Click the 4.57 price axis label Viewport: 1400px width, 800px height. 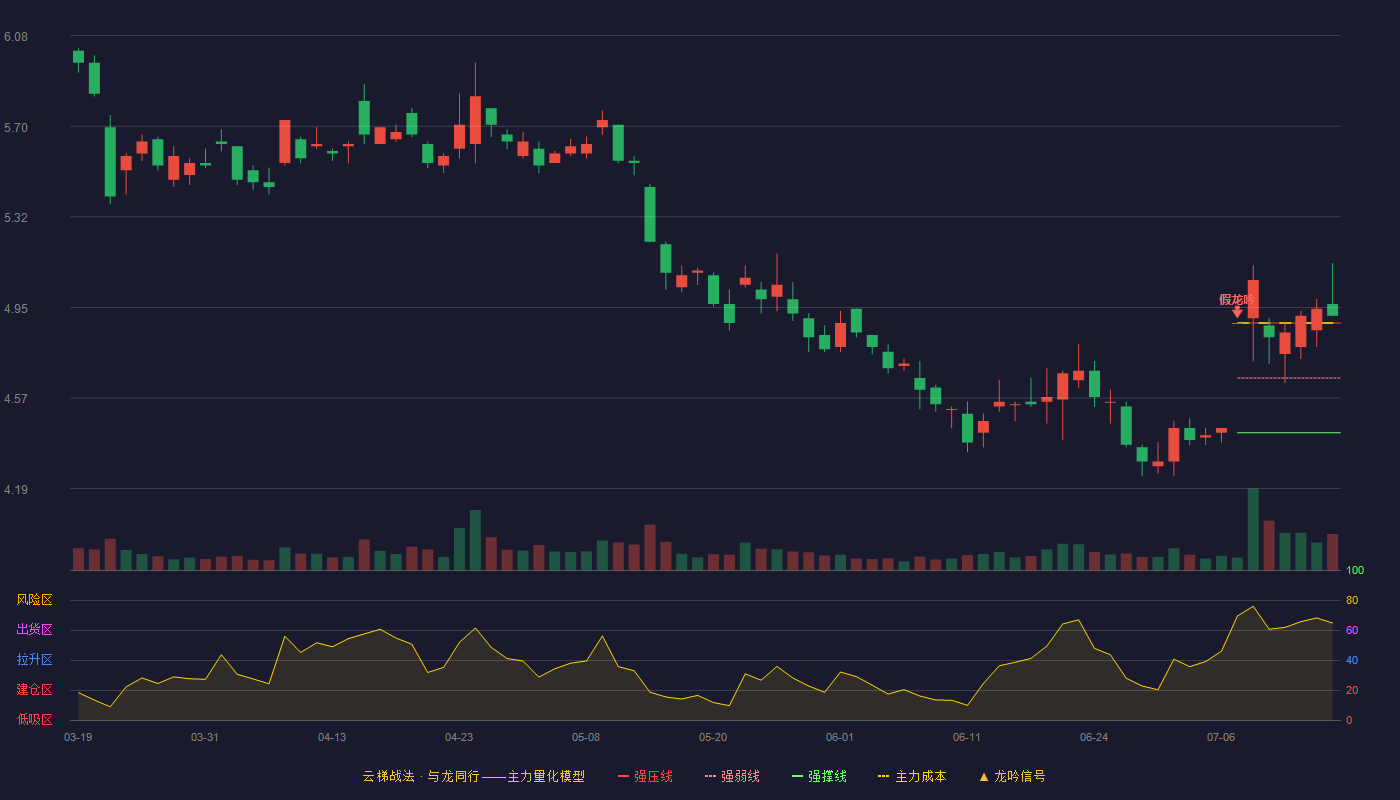click(x=16, y=399)
